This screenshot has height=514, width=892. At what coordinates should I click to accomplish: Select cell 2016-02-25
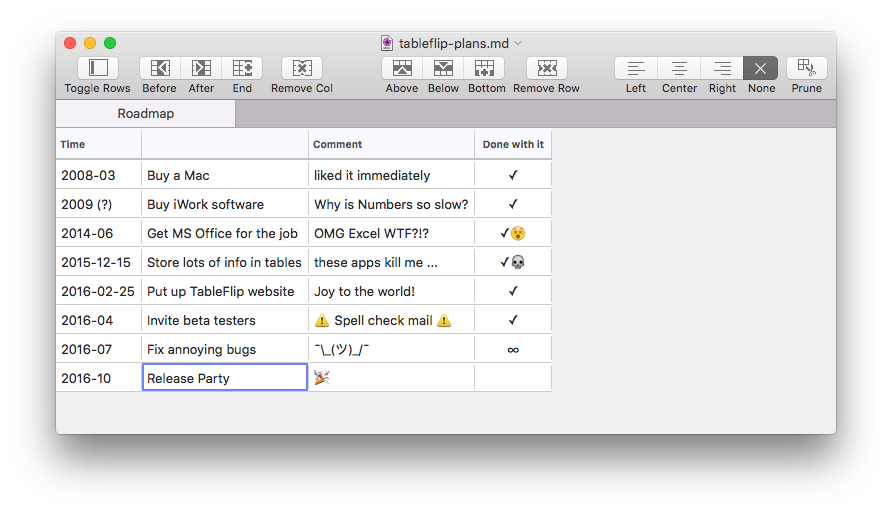[x=98, y=291]
